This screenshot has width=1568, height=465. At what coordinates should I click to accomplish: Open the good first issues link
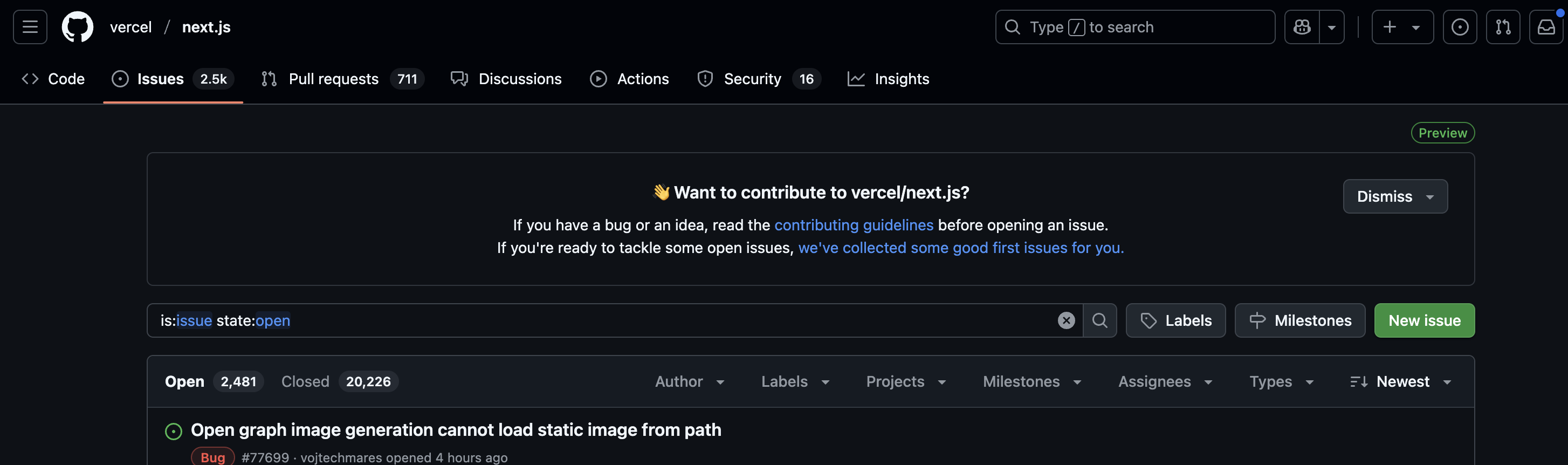(960, 248)
